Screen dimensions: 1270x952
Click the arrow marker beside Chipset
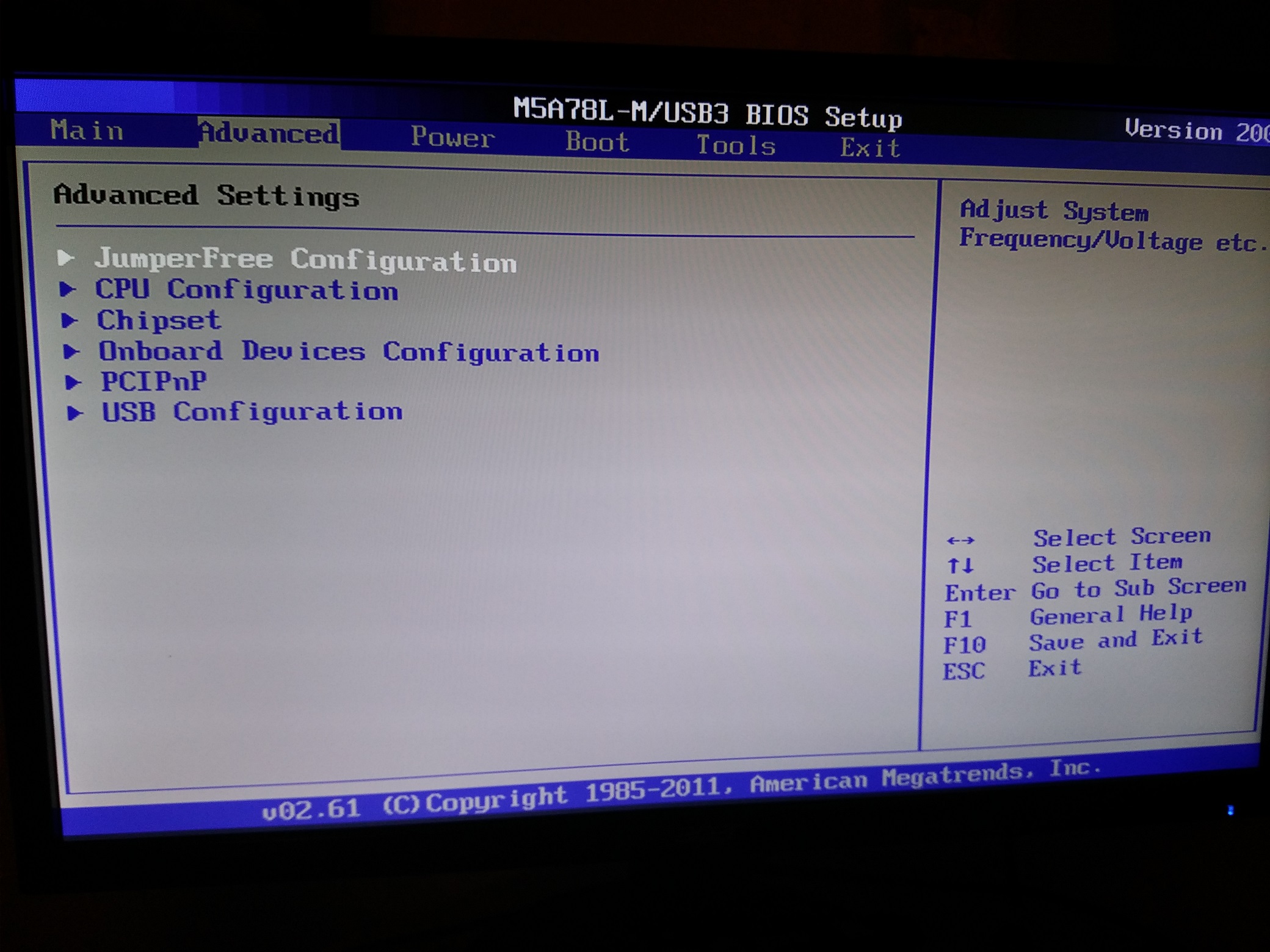pyautogui.click(x=70, y=320)
